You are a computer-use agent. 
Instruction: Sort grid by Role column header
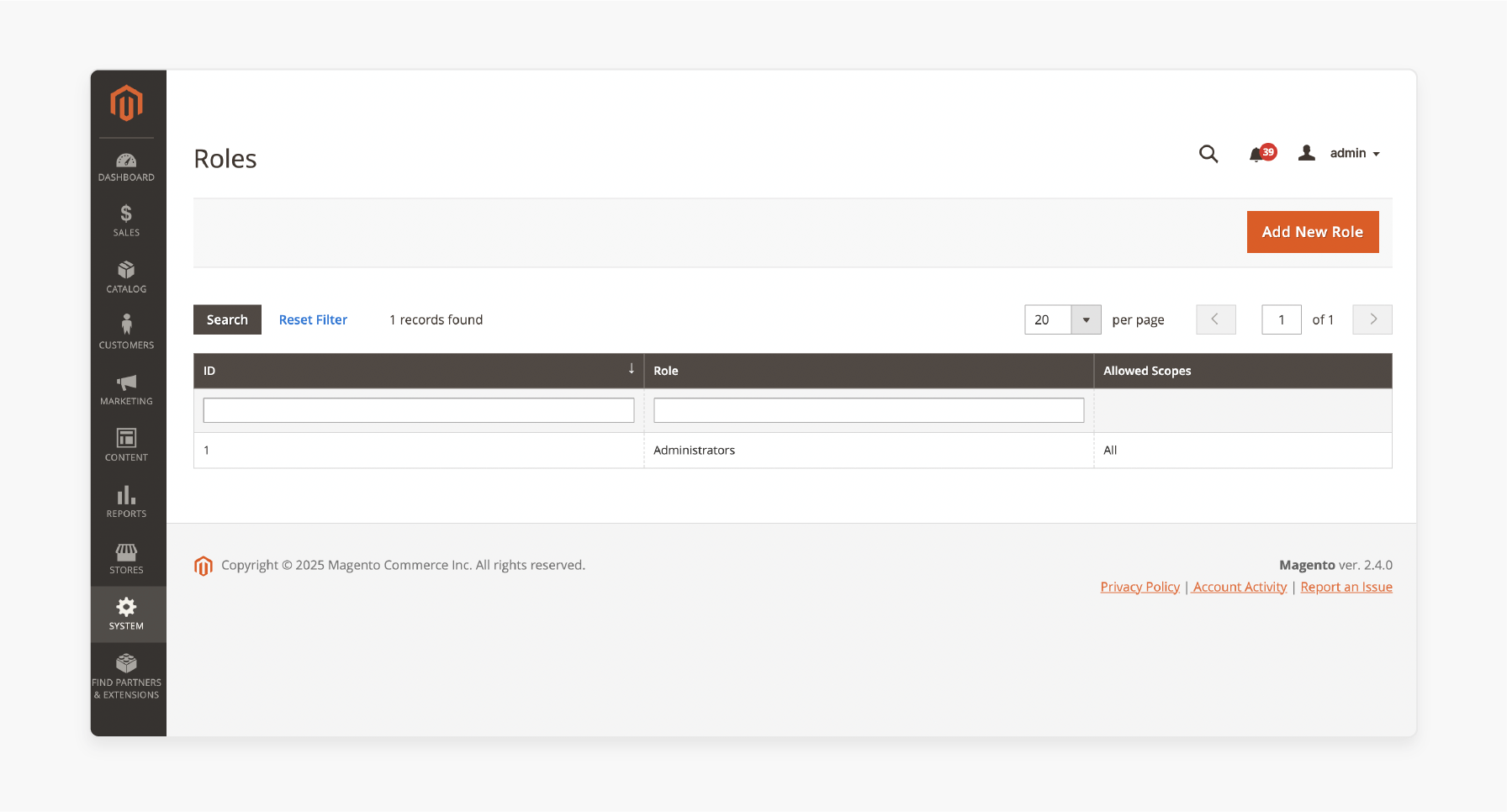coord(869,371)
